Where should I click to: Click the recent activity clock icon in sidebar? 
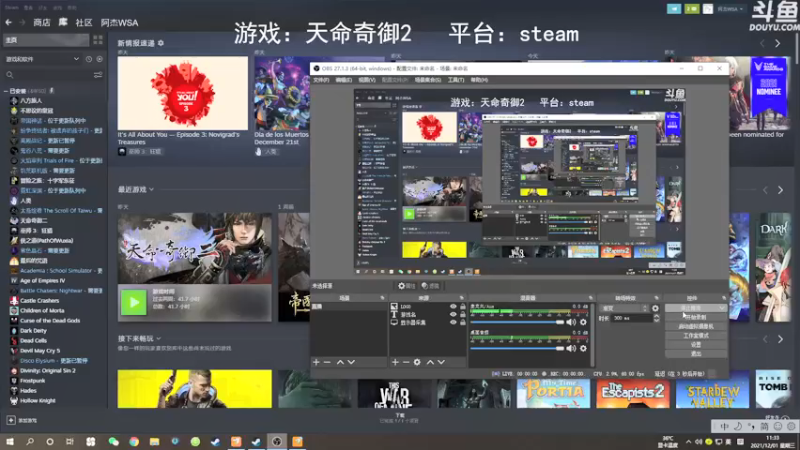(x=89, y=59)
